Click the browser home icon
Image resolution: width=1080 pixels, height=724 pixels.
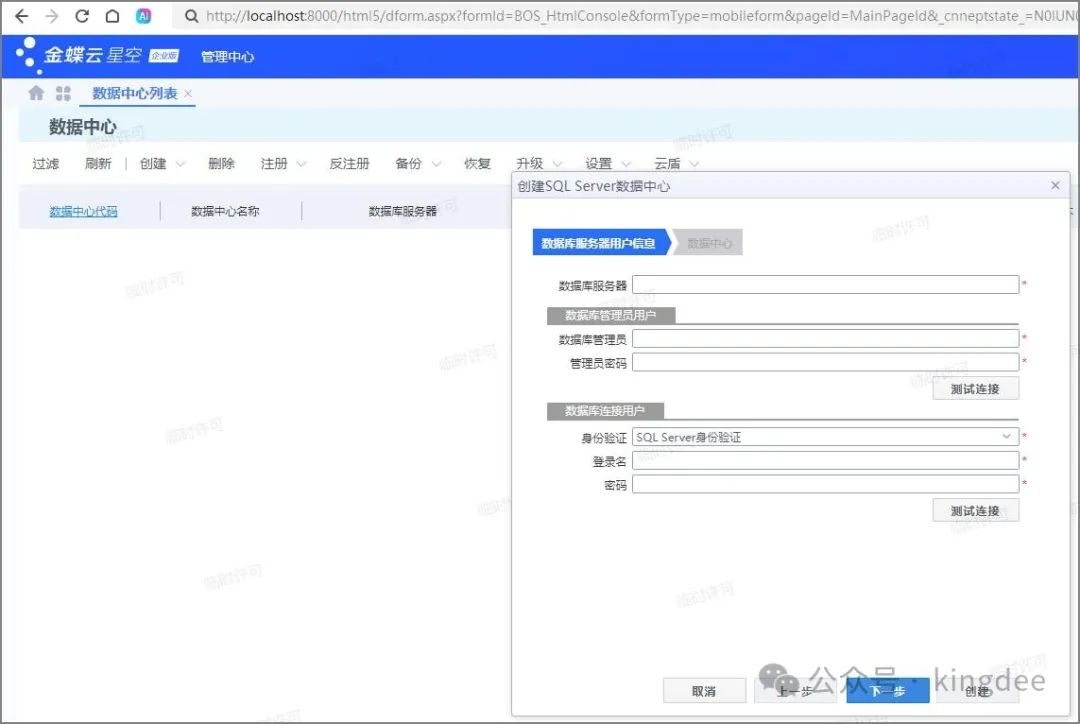[x=112, y=16]
